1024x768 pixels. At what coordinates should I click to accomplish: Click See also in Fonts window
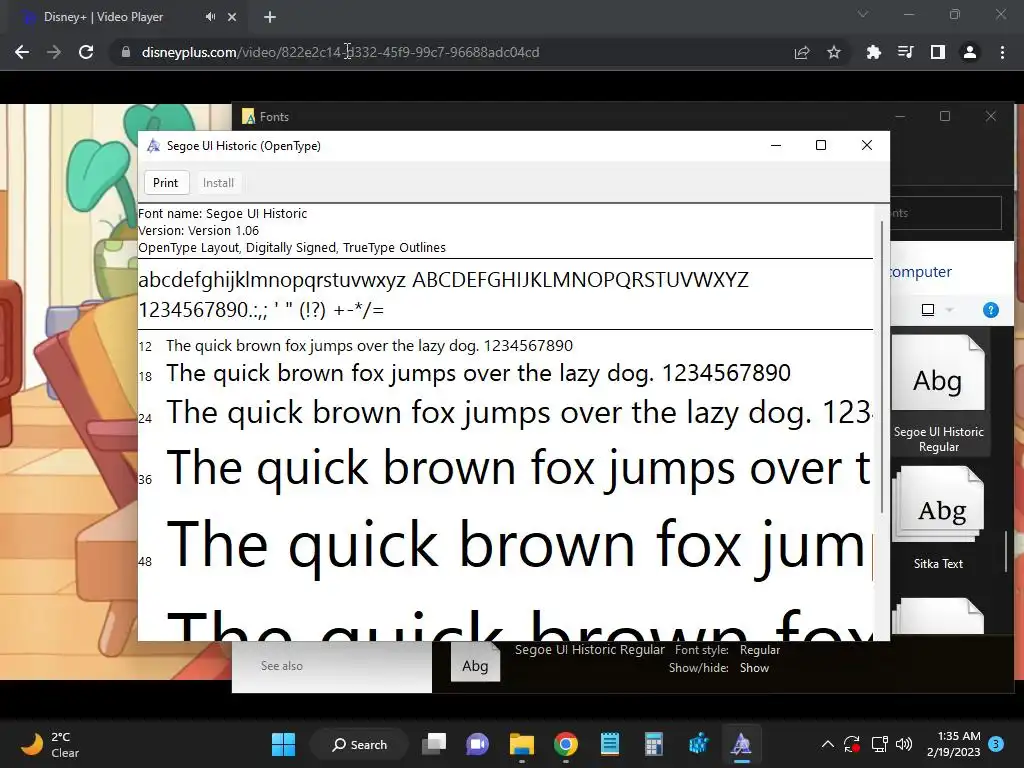281,666
